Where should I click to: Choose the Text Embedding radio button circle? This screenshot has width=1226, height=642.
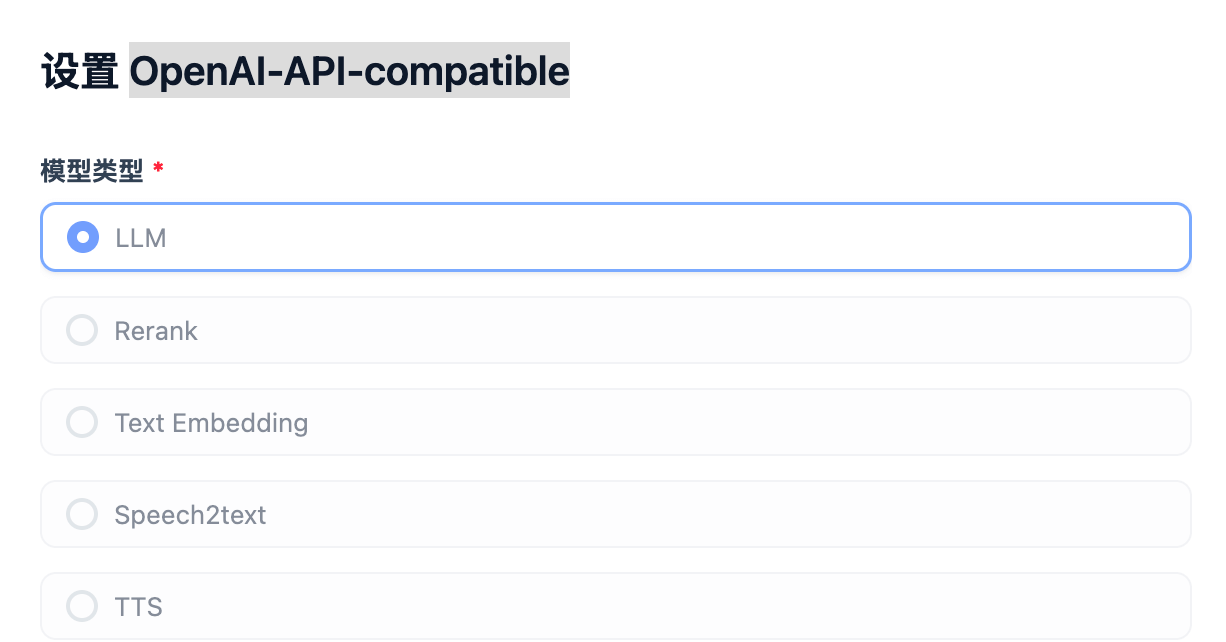tap(82, 422)
